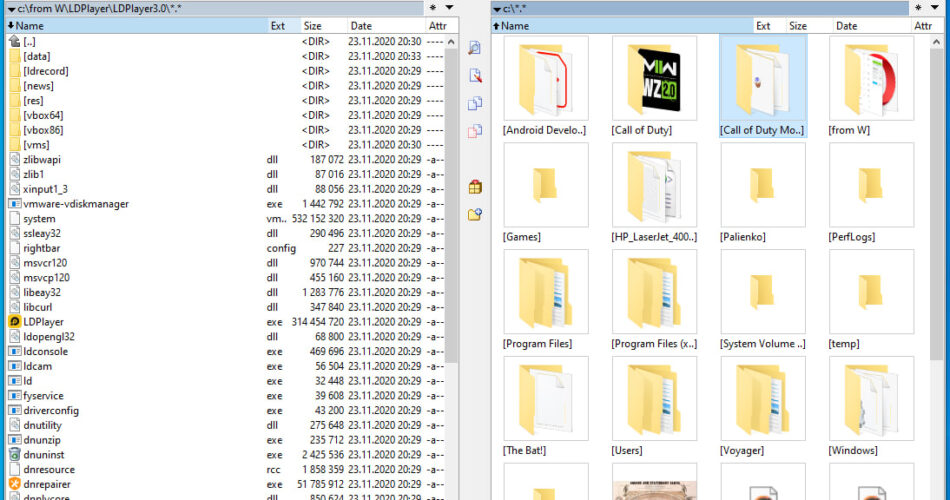The width and height of the screenshot is (950, 500).
Task: Select the Android Develo.. folder thumbnail
Action: (545, 78)
